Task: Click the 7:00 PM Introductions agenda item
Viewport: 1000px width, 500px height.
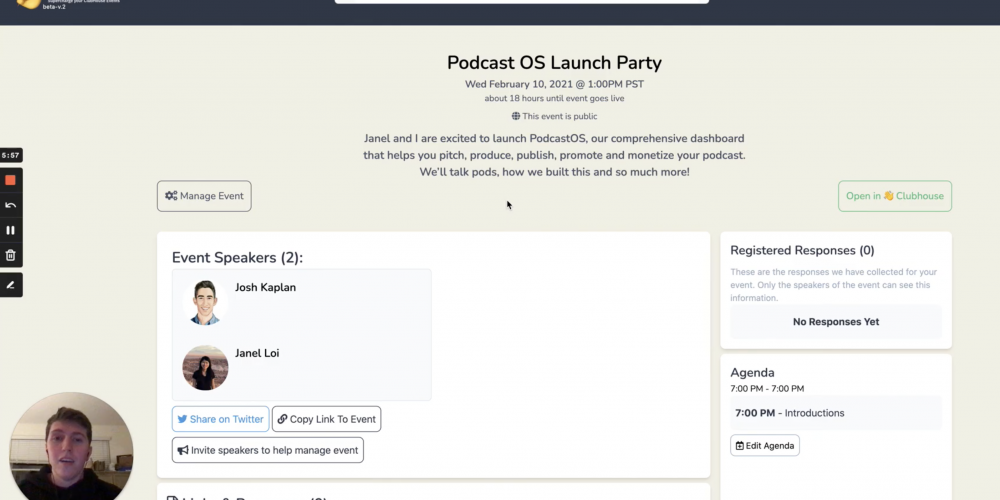Action: (835, 413)
